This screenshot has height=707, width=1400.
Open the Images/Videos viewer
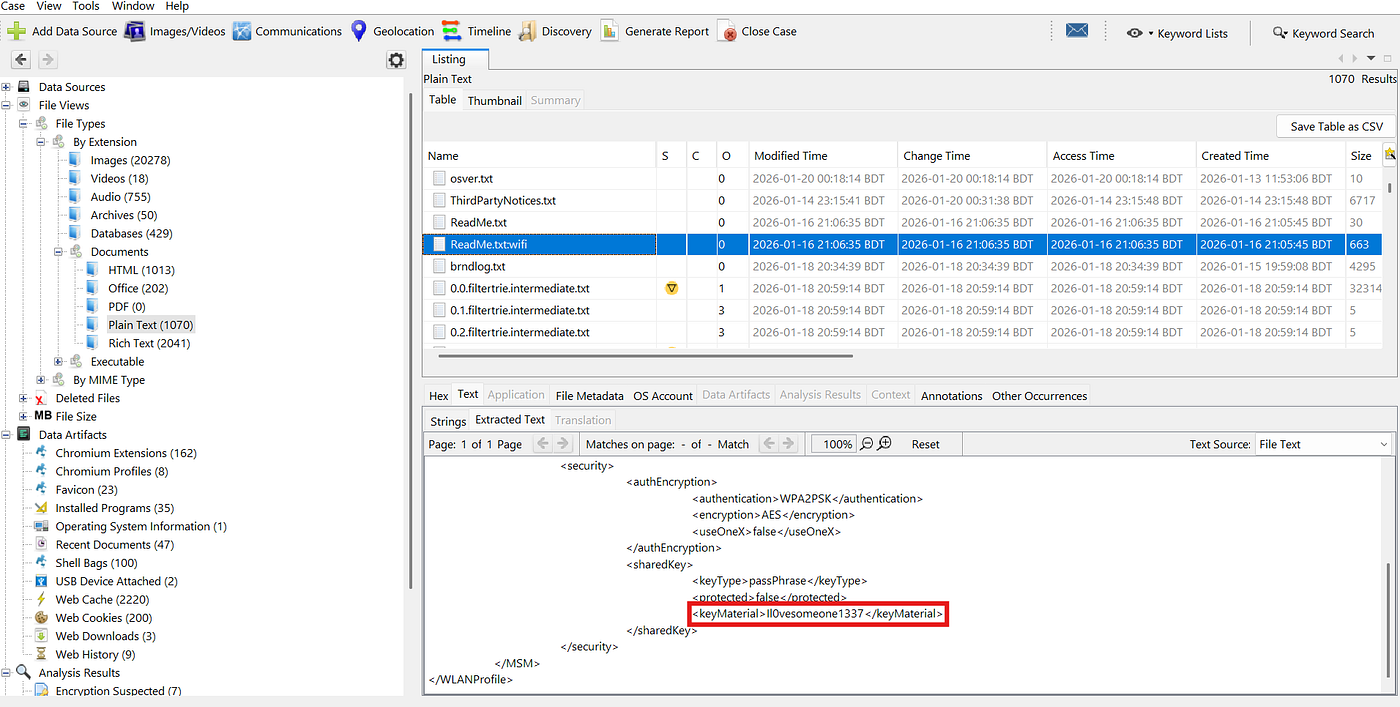click(x=135, y=31)
